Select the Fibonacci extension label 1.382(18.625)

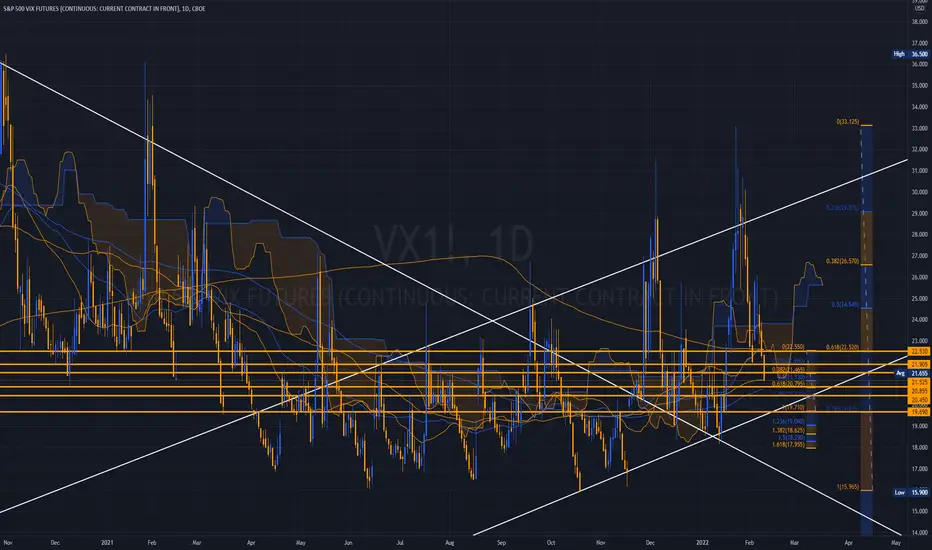(788, 430)
